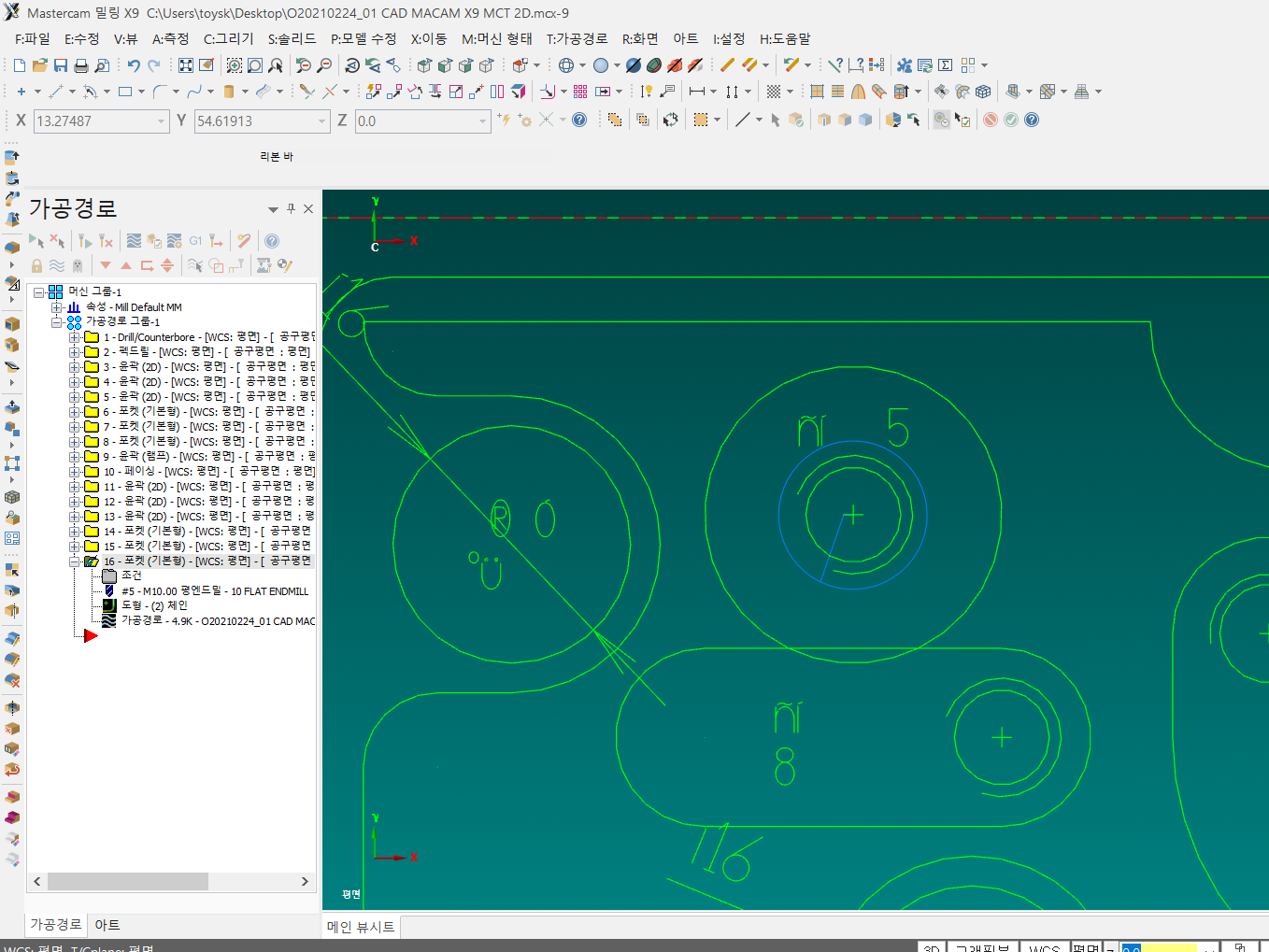
Task: Select the wireframe globe shading icon
Action: 566,65
